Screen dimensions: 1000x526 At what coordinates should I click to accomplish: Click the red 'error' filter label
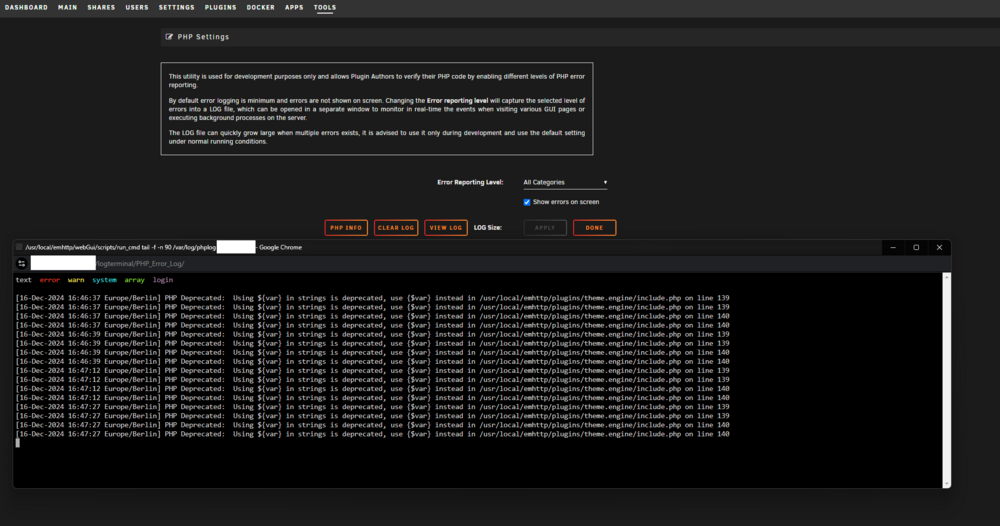coord(50,280)
